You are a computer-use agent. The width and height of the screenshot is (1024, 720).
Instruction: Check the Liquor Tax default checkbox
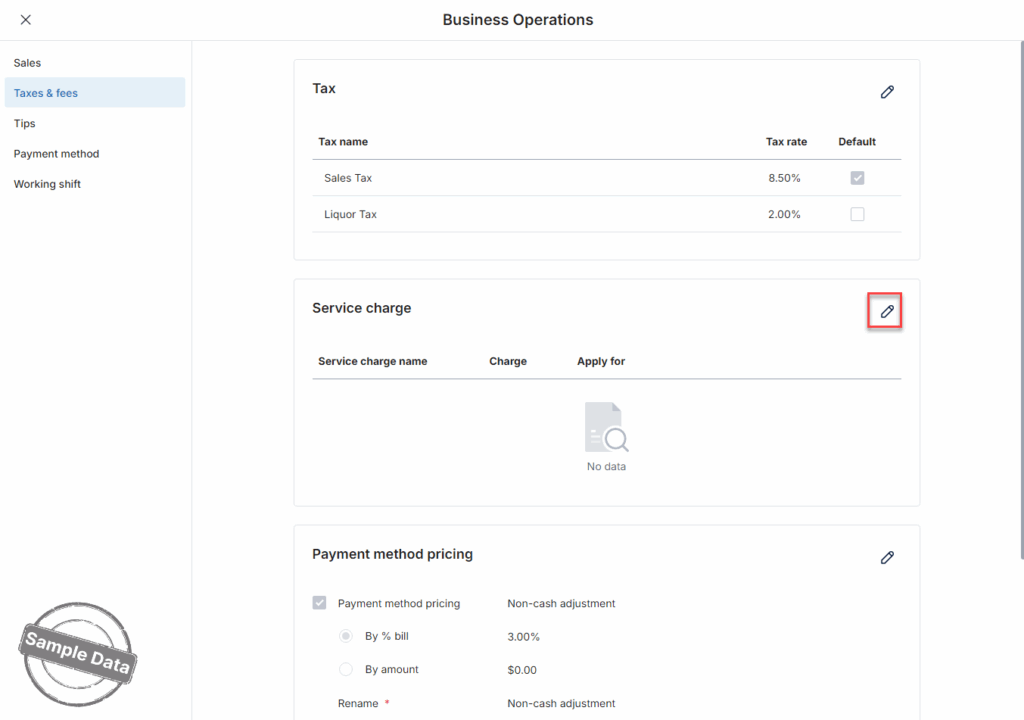(857, 214)
